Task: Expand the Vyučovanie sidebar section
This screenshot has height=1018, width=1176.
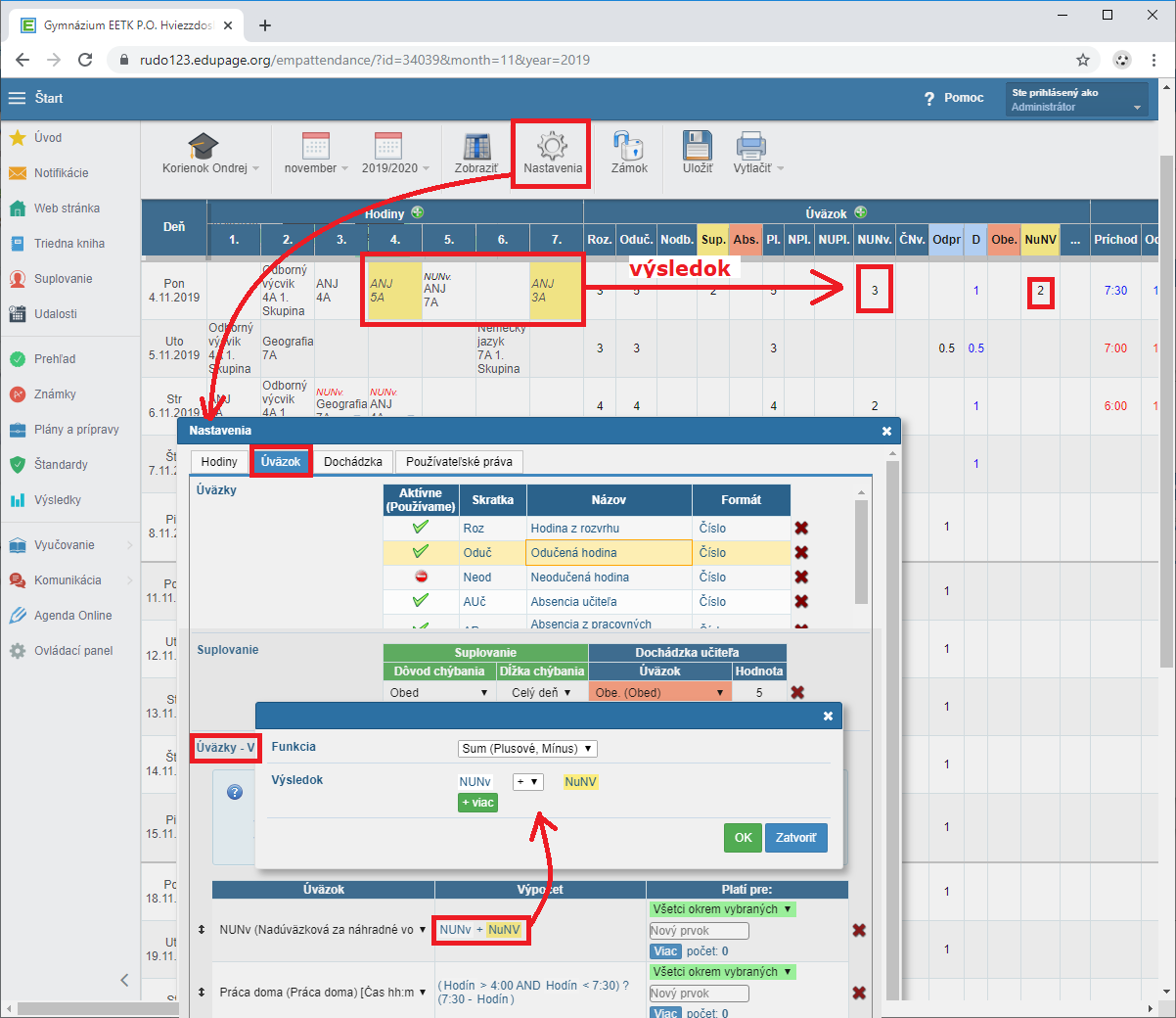Action: (69, 545)
